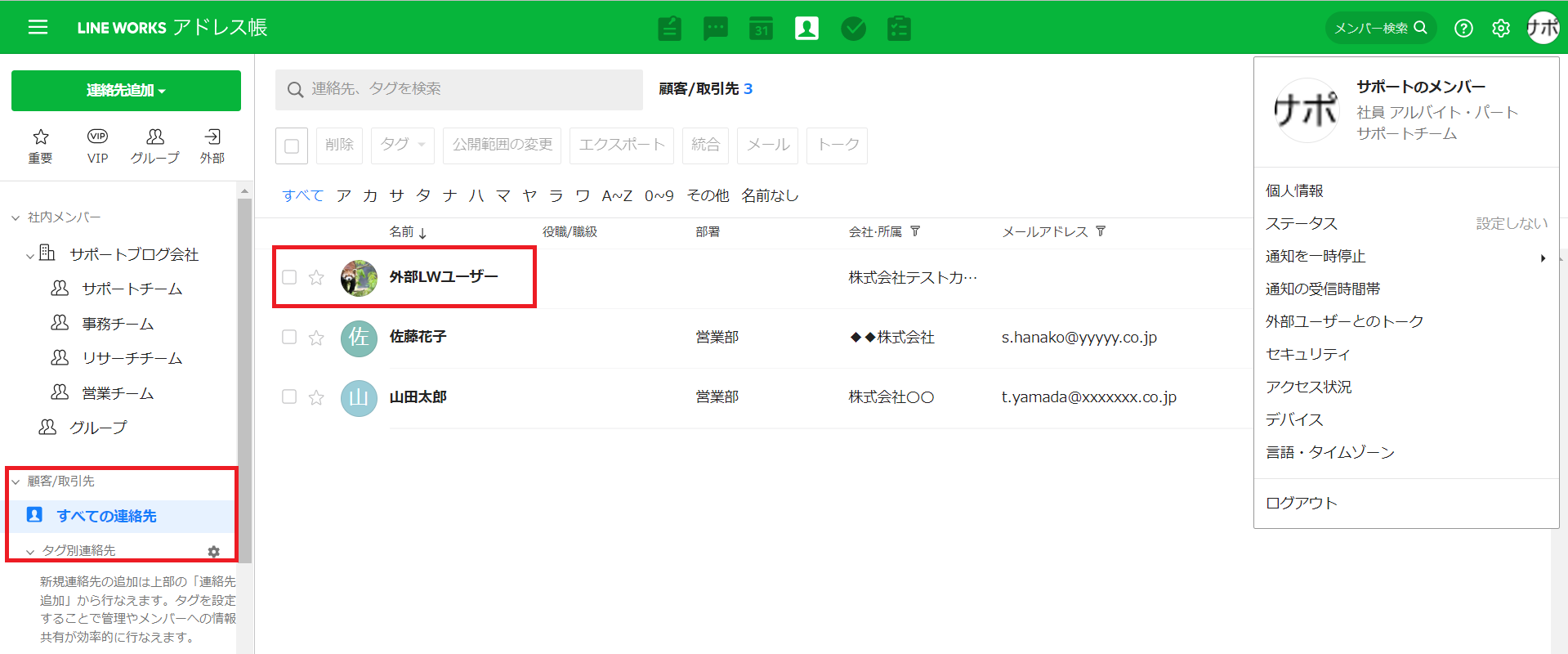Open 個人情報 in profile menu
The width and height of the screenshot is (1568, 654).
1294,190
